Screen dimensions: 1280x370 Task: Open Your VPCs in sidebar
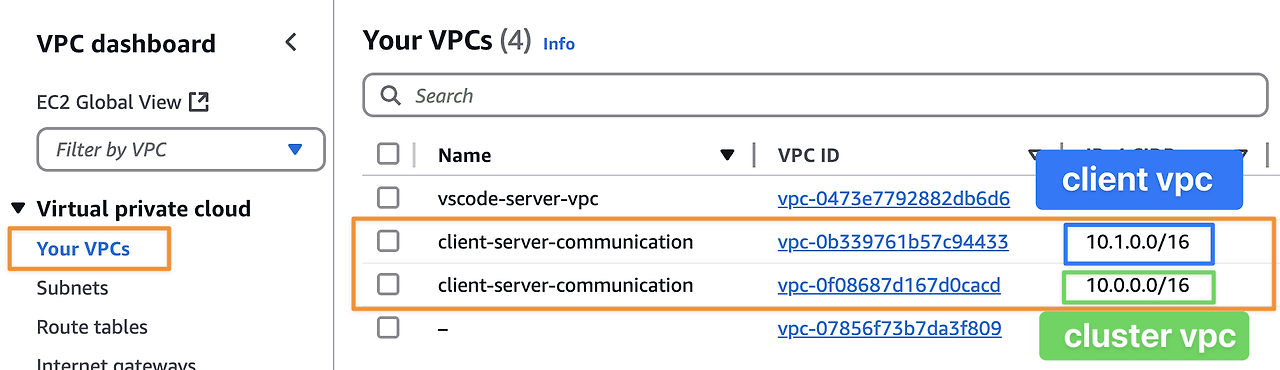click(x=83, y=249)
